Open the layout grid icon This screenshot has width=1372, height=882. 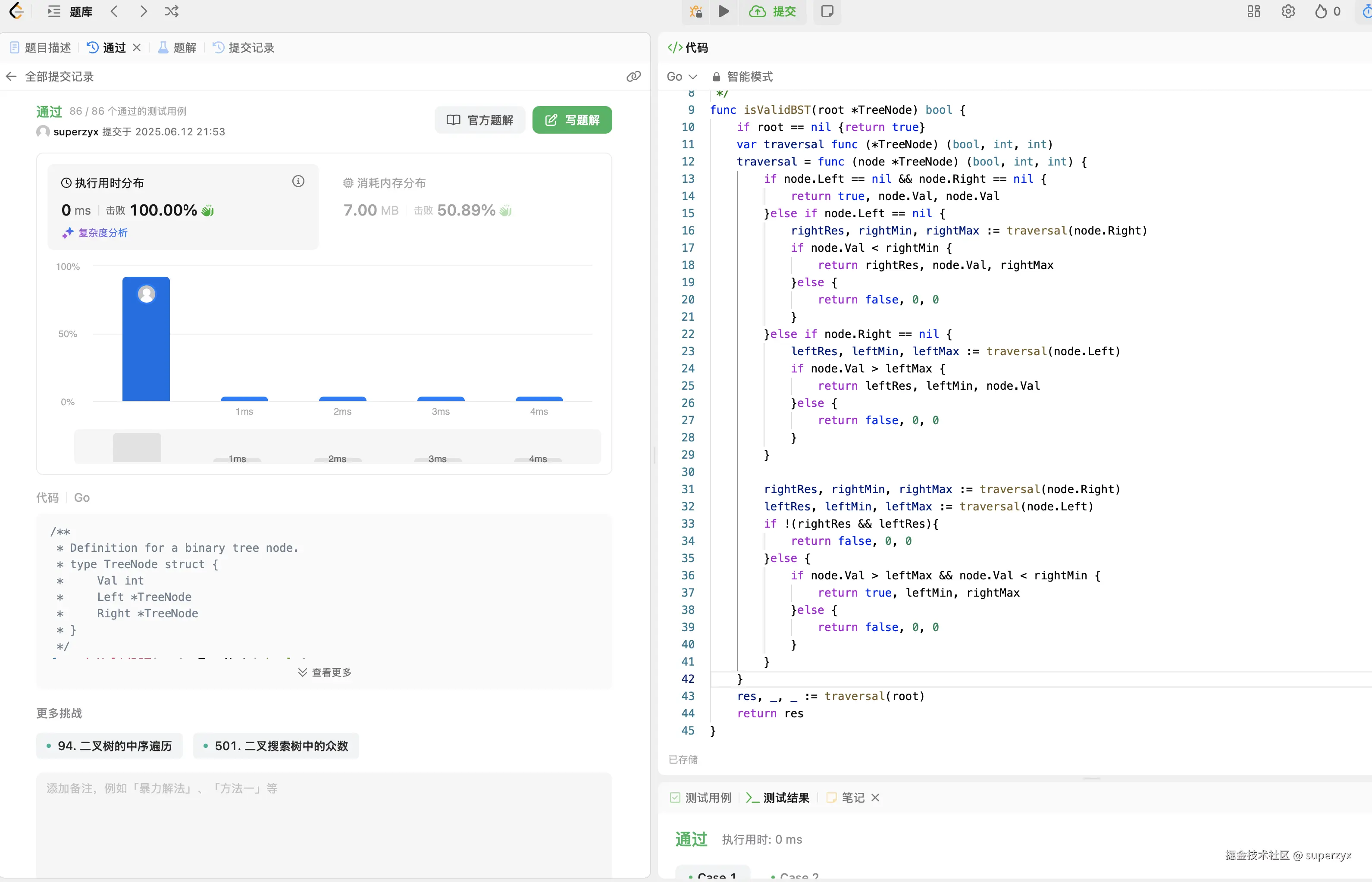1253,12
